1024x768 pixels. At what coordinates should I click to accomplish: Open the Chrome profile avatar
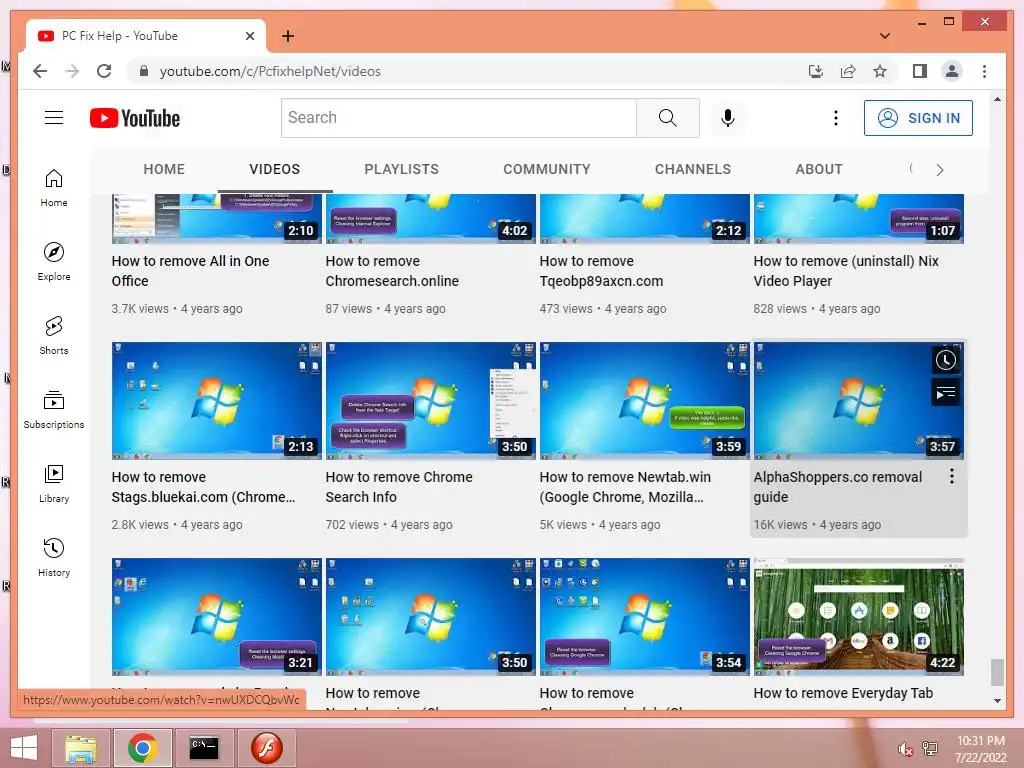[952, 71]
